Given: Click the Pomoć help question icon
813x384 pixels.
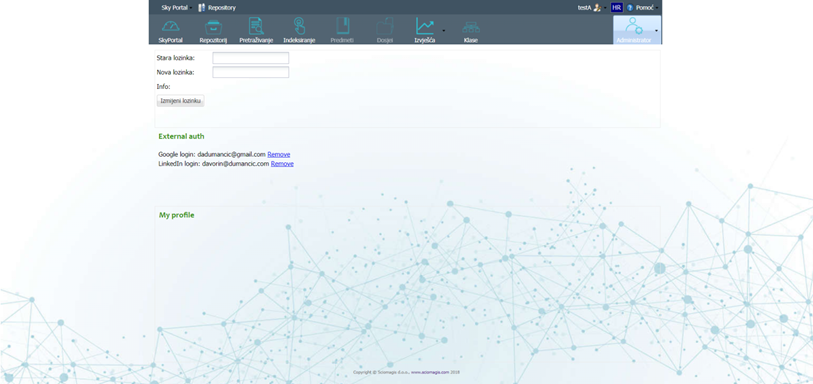Looking at the screenshot, I should tap(630, 8).
